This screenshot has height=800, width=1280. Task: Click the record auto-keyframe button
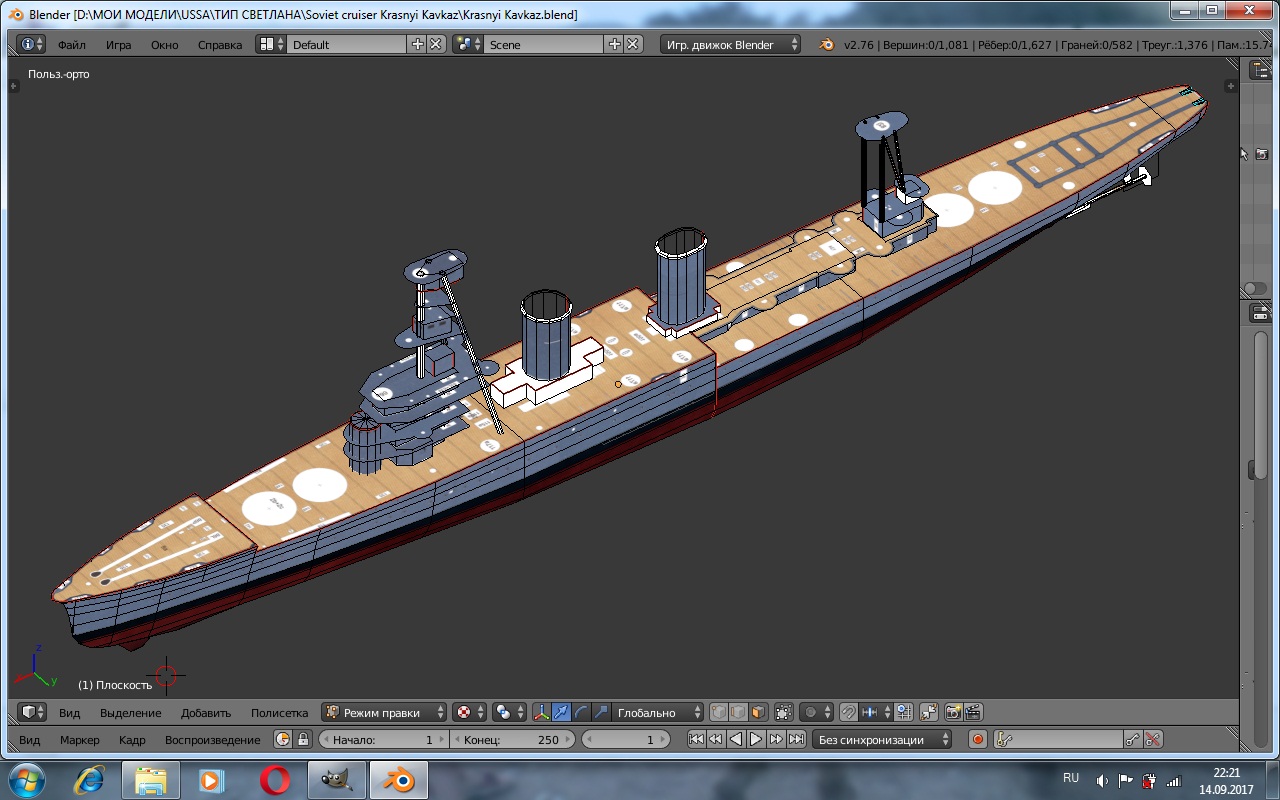(978, 740)
